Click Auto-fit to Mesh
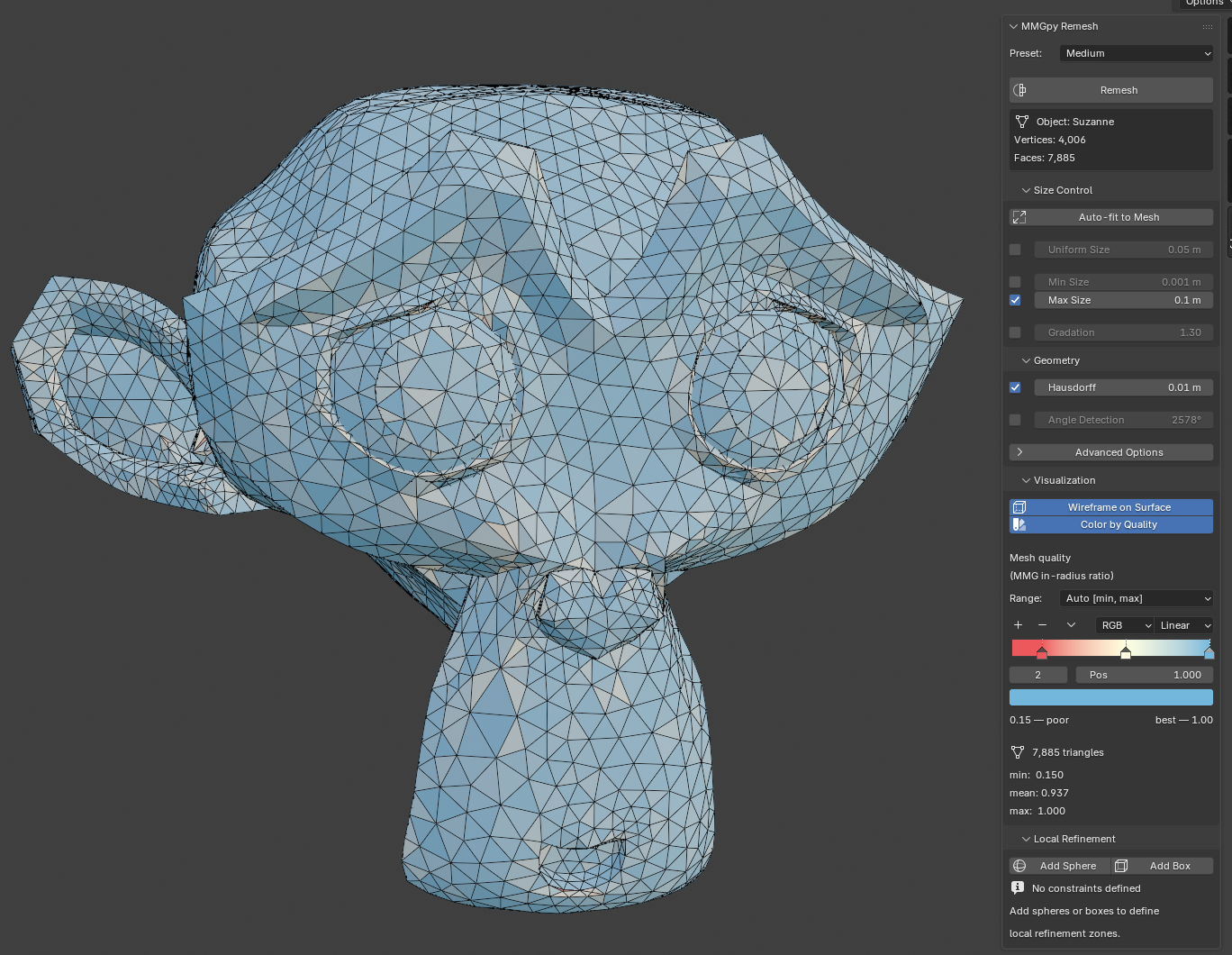Screen dimensions: 1232x955 tap(1111, 217)
